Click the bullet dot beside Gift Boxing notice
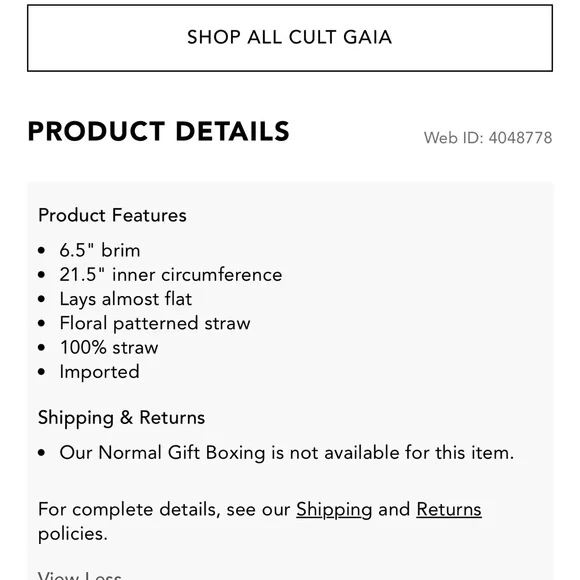The width and height of the screenshot is (580, 580). [x=41, y=453]
